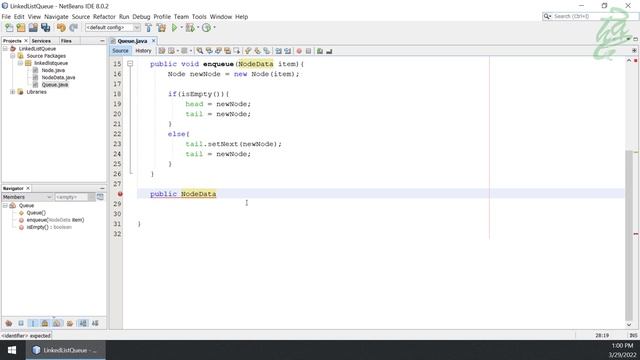Toggle Fully Qualified Names in Navigator
Viewport: 640px width, 360px height.
(x=70, y=323)
